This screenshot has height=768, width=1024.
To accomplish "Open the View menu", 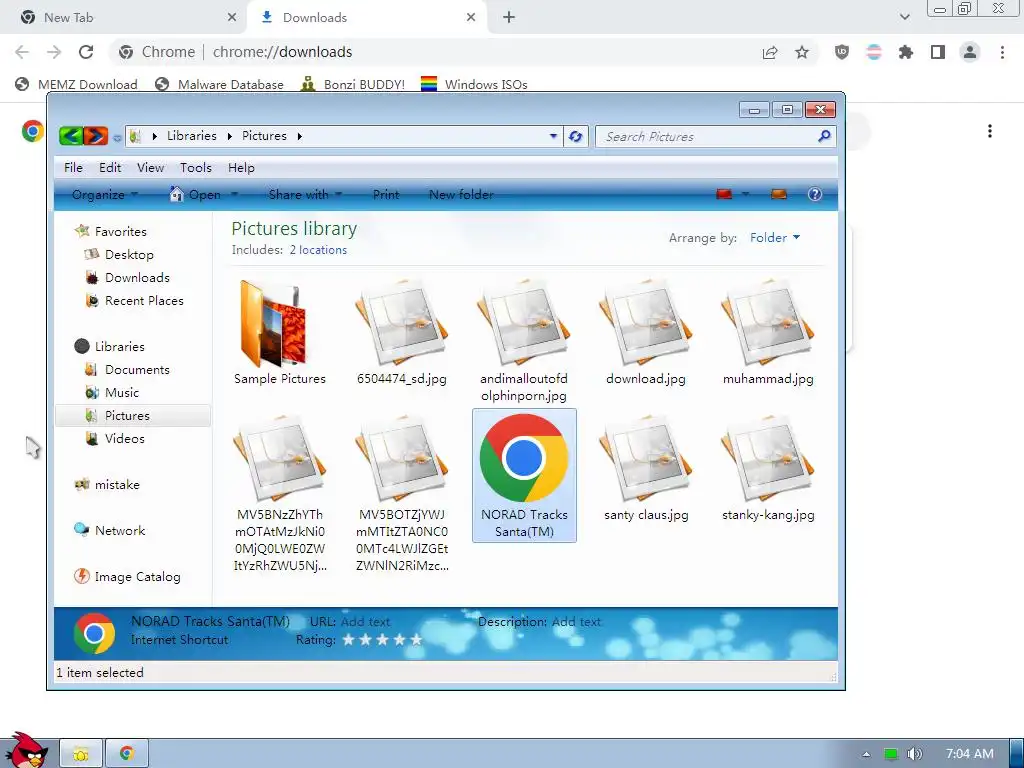I will point(150,168).
